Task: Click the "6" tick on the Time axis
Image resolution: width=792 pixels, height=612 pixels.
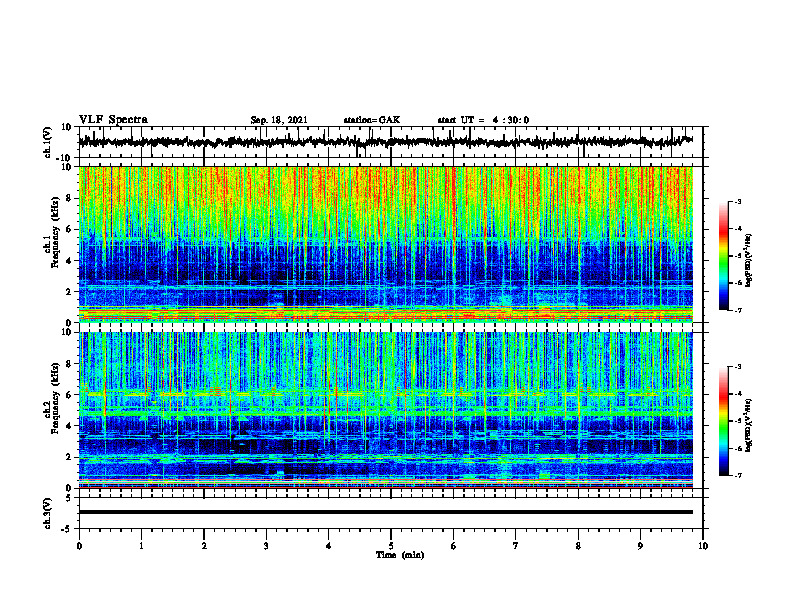Action: point(454,546)
